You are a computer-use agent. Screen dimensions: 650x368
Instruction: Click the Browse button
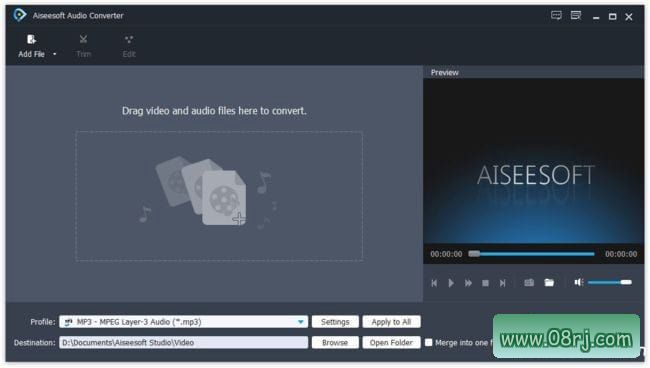coord(335,343)
